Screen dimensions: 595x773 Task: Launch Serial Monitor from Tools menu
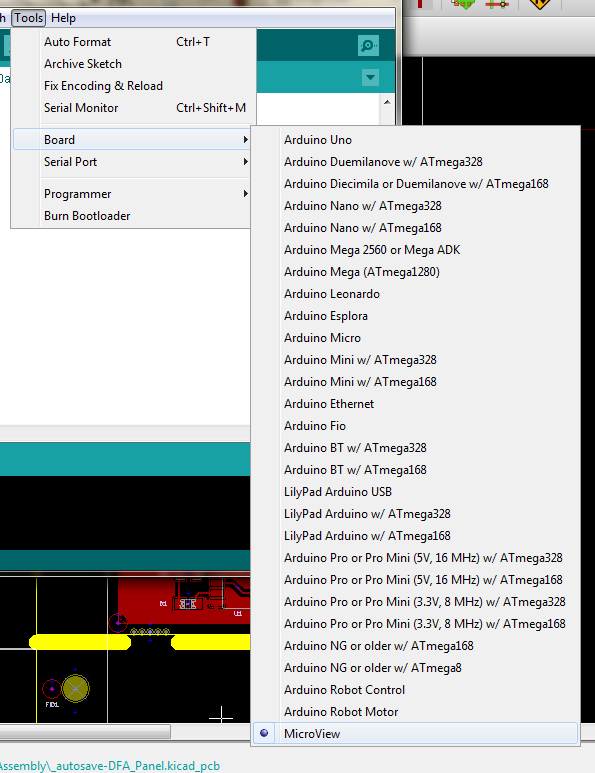(x=133, y=108)
